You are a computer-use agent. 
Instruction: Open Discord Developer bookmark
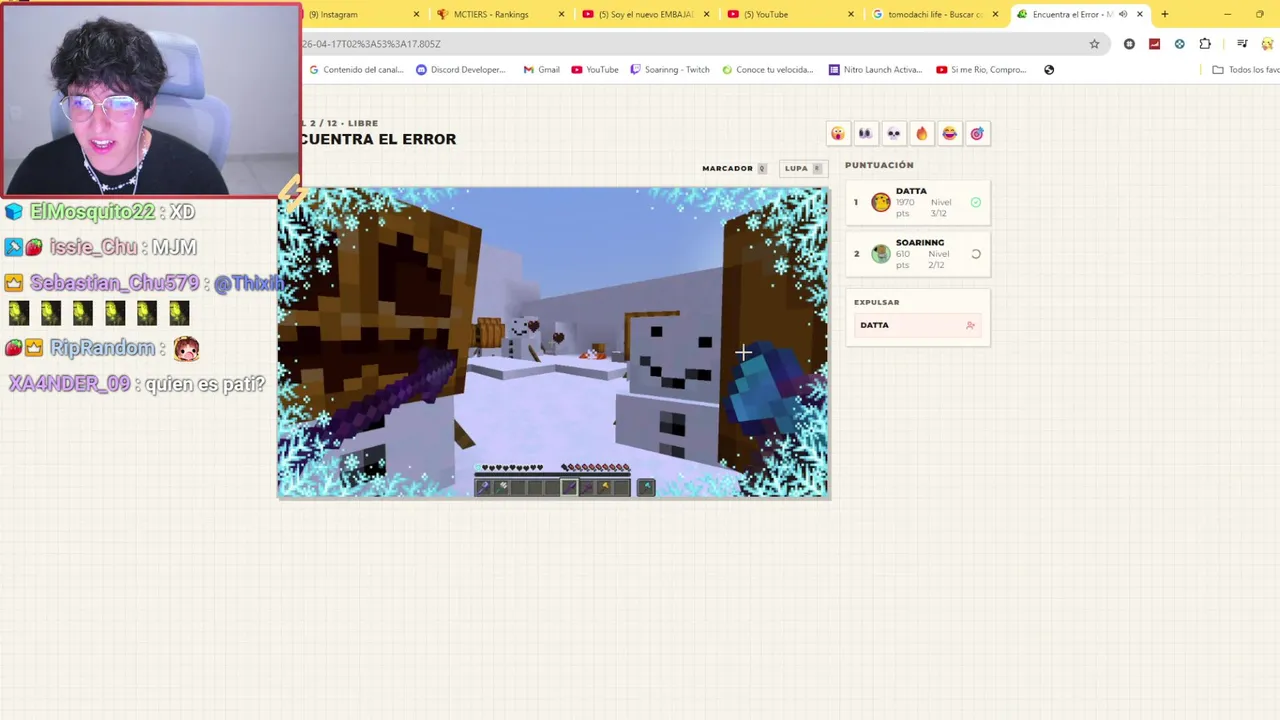[x=460, y=70]
